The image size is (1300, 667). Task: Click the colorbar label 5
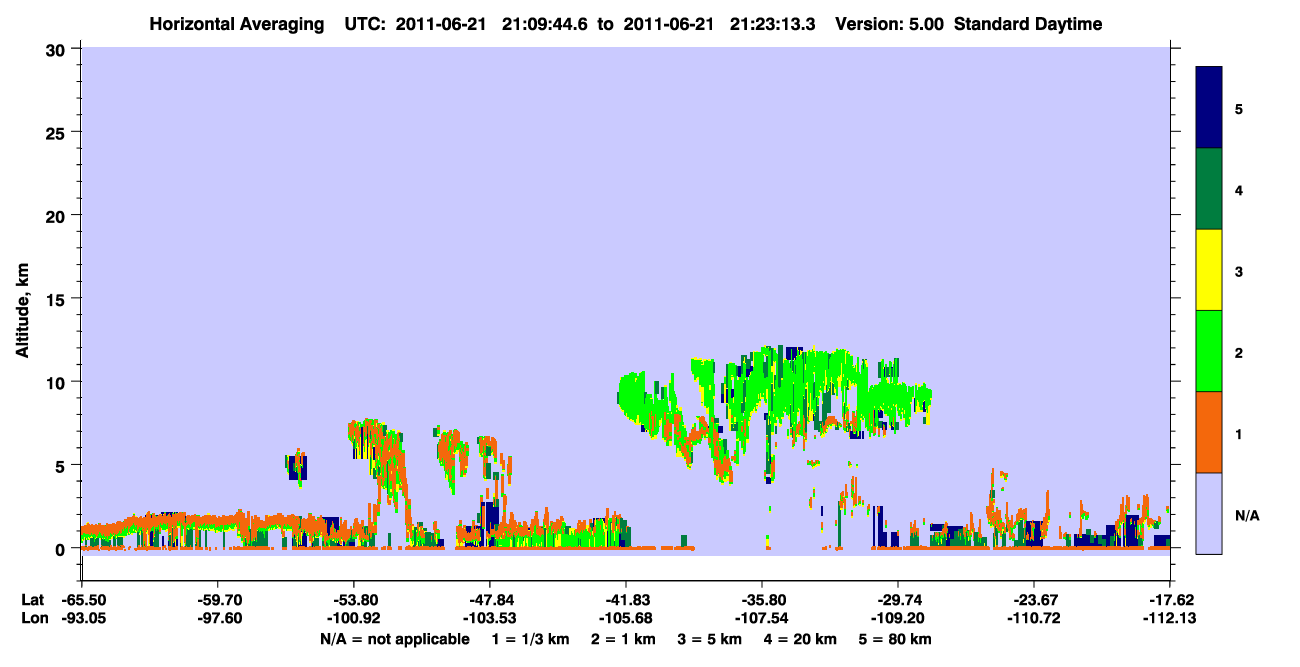point(1239,109)
